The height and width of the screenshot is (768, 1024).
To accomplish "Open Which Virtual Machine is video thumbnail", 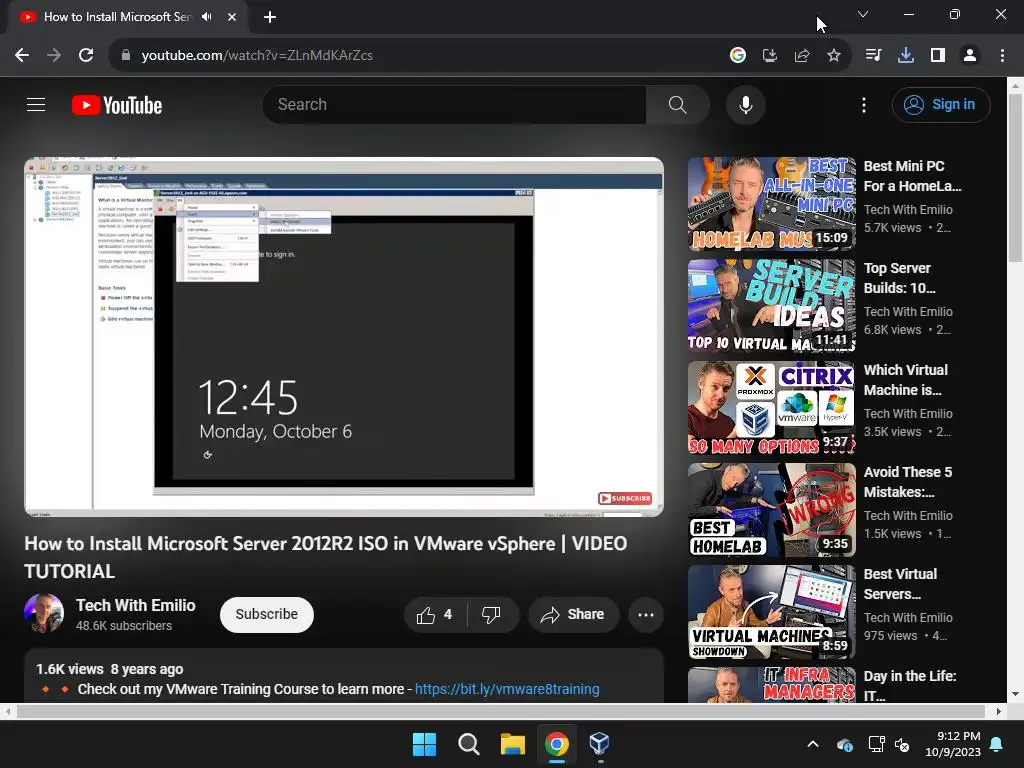I will pyautogui.click(x=771, y=408).
